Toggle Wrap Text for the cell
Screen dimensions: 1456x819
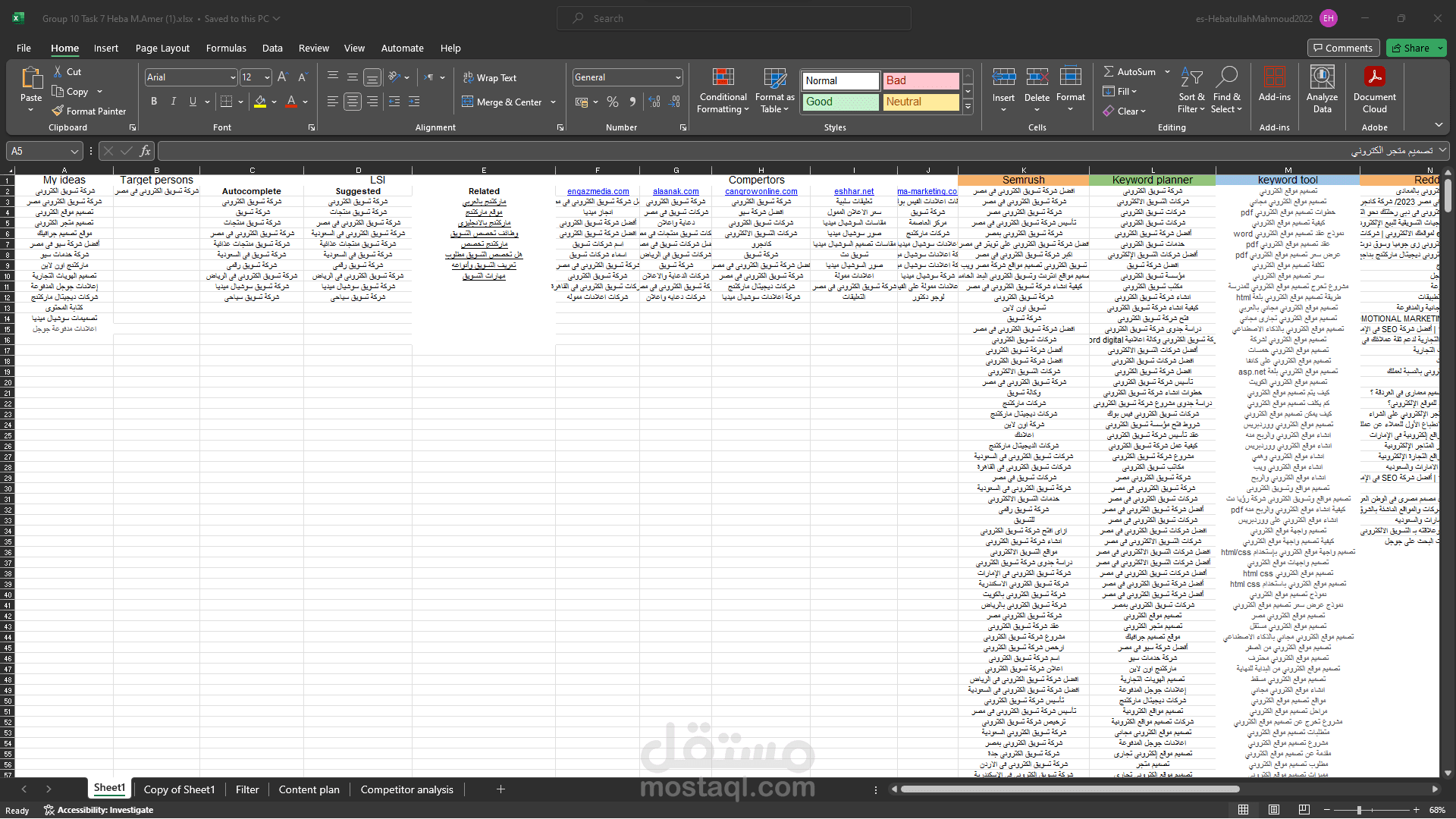tap(490, 78)
